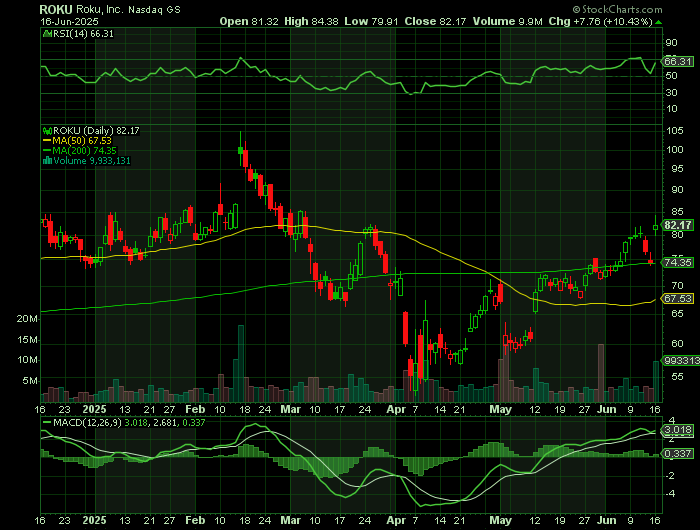The width and height of the screenshot is (700, 530).
Task: Click the "Nasdaq GS" exchange label
Action: pyautogui.click(x=154, y=9)
